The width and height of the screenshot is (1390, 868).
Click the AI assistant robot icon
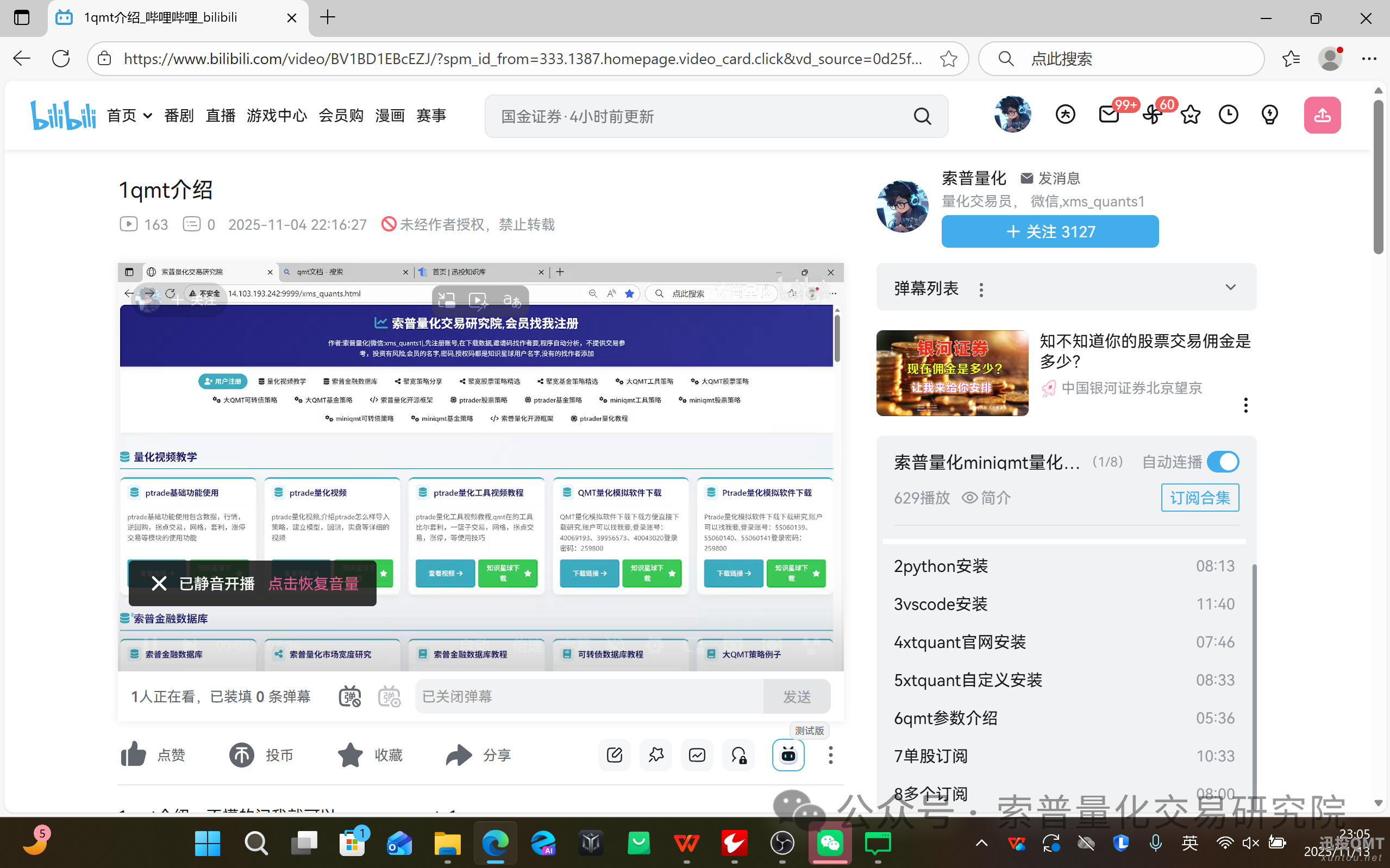click(x=788, y=755)
